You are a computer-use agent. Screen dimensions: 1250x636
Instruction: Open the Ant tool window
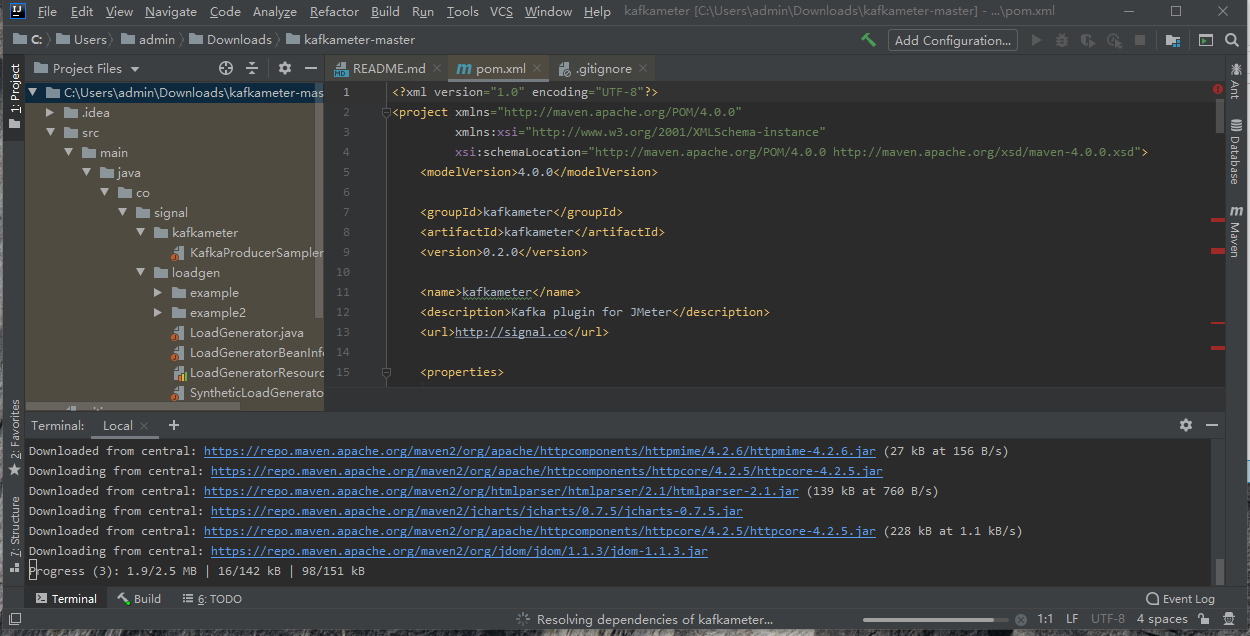pyautogui.click(x=1237, y=80)
